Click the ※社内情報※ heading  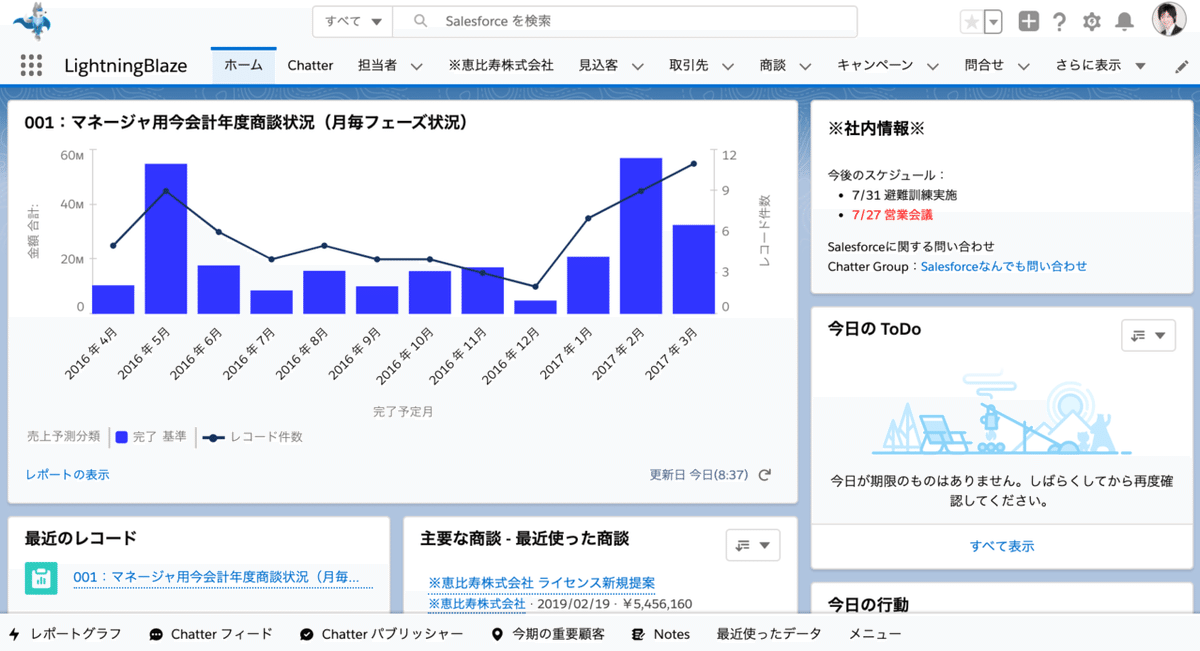pos(877,128)
